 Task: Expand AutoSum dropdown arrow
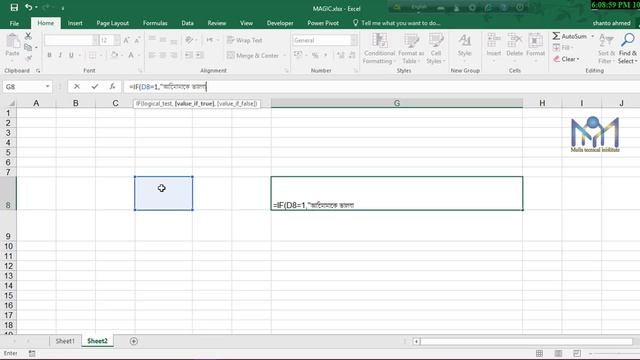point(593,36)
